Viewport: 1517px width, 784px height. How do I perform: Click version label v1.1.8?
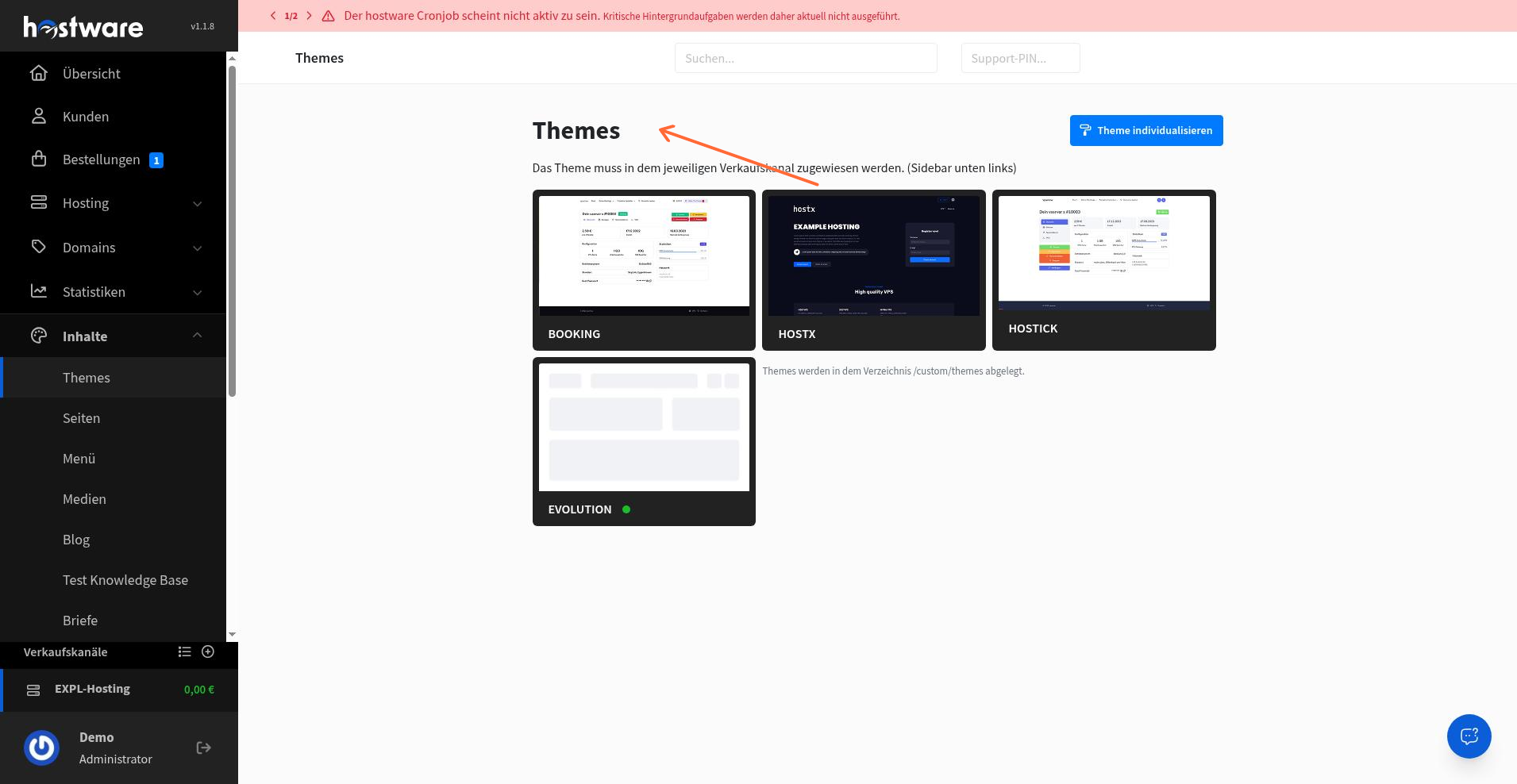tap(202, 26)
